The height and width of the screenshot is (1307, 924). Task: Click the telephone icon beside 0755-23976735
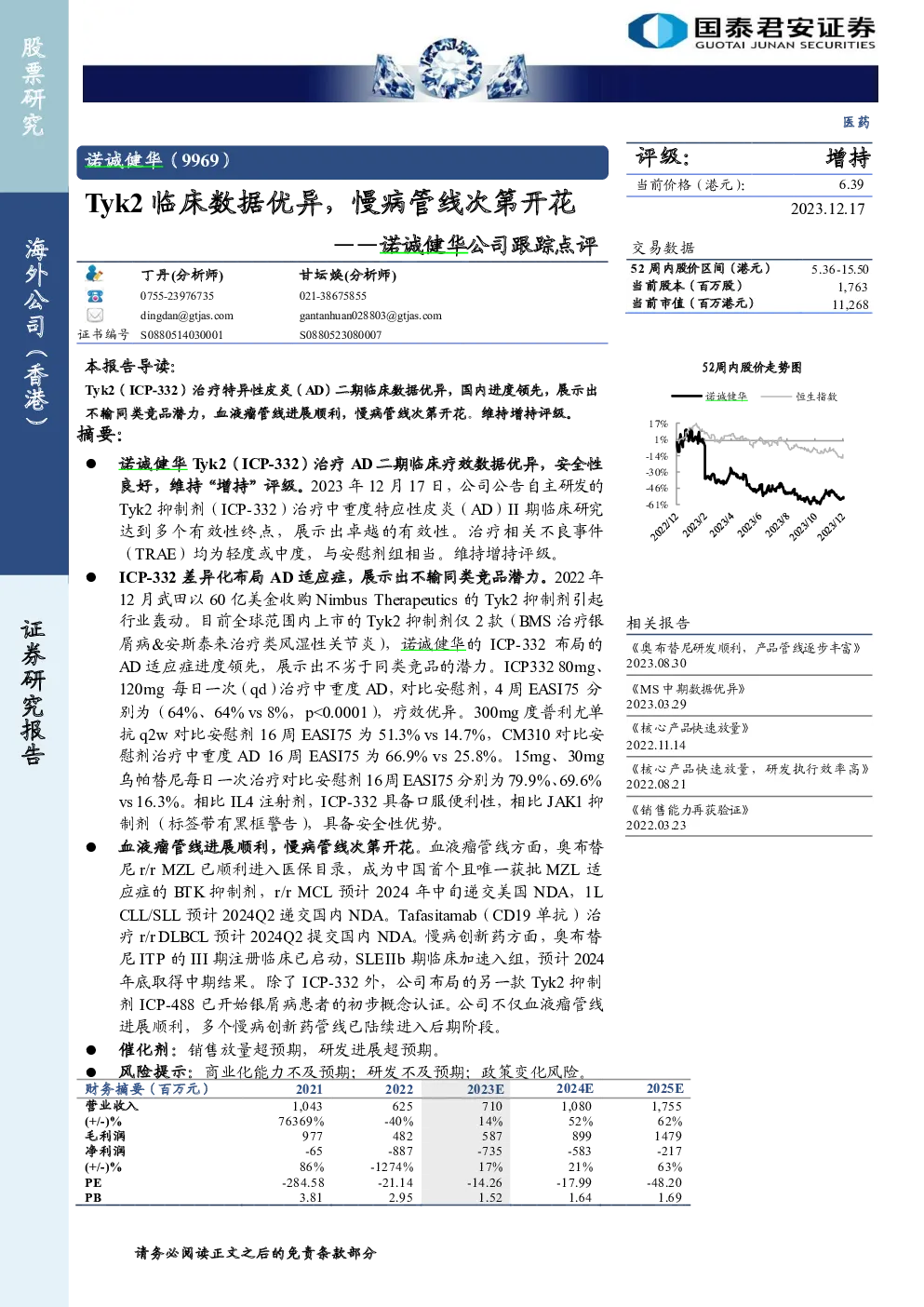tap(94, 295)
